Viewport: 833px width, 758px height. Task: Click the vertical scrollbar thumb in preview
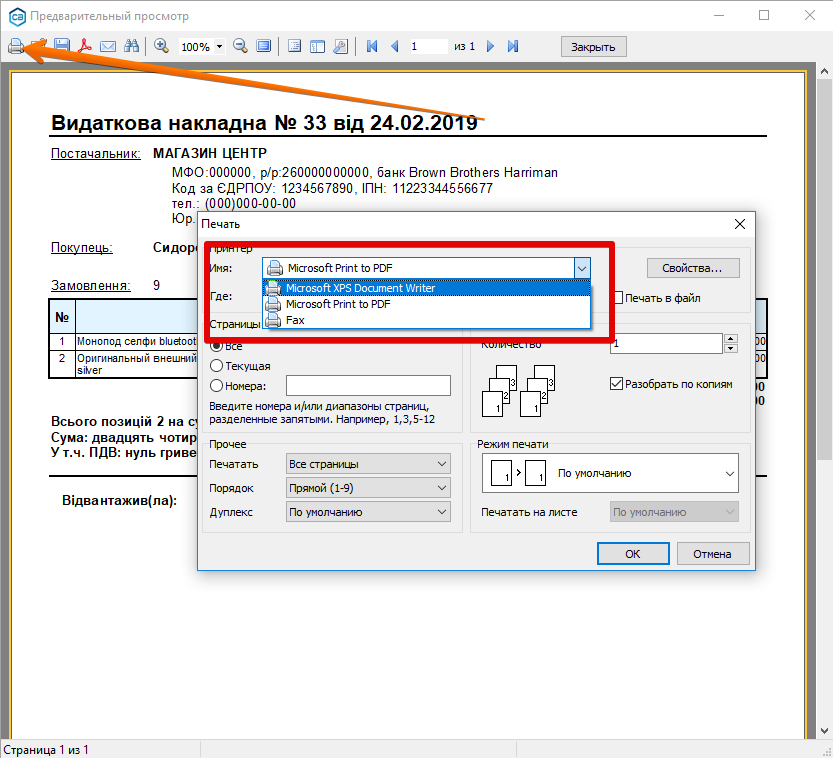click(824, 269)
